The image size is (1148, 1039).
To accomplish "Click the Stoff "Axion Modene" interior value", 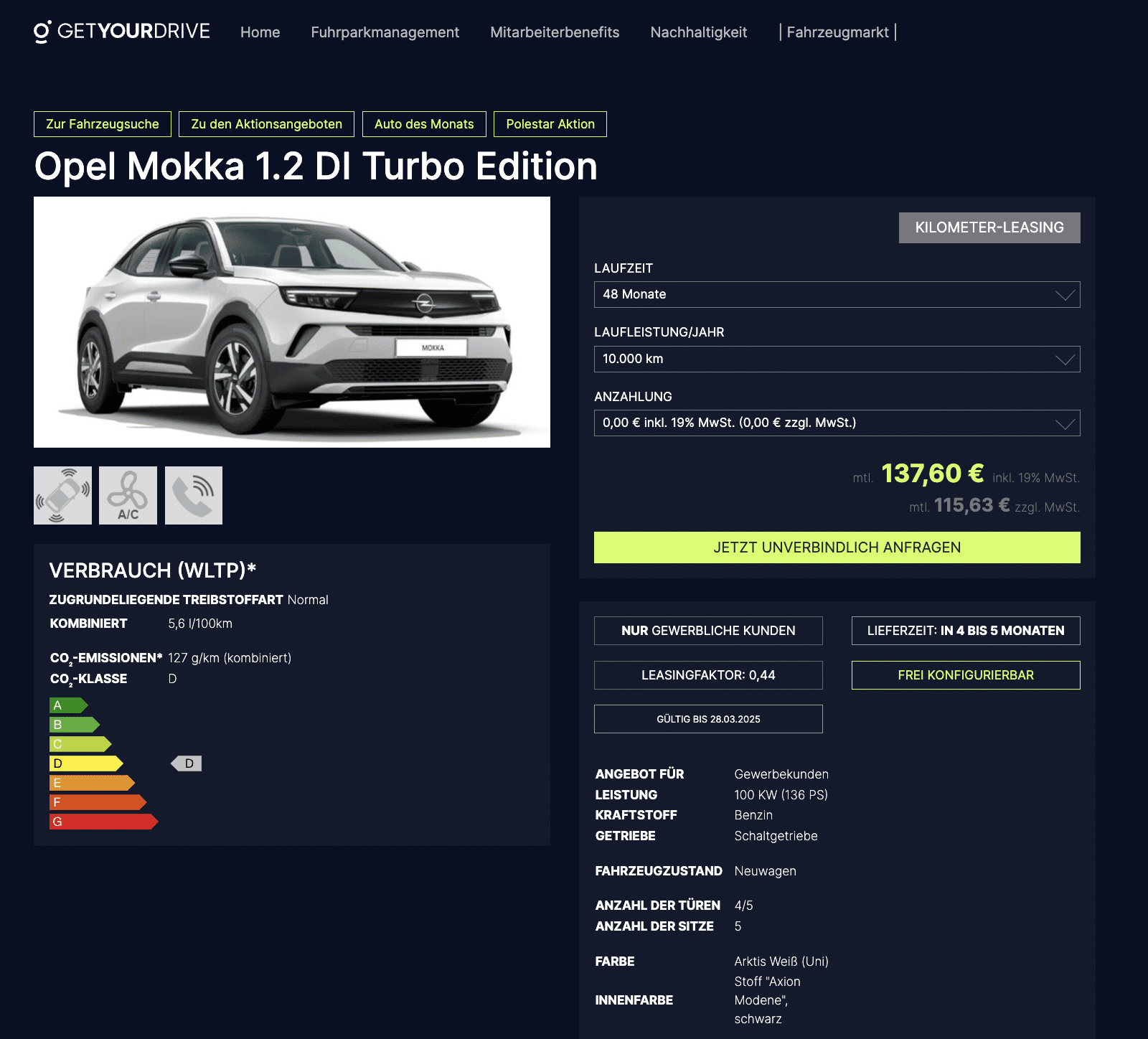I will 767,1000.
